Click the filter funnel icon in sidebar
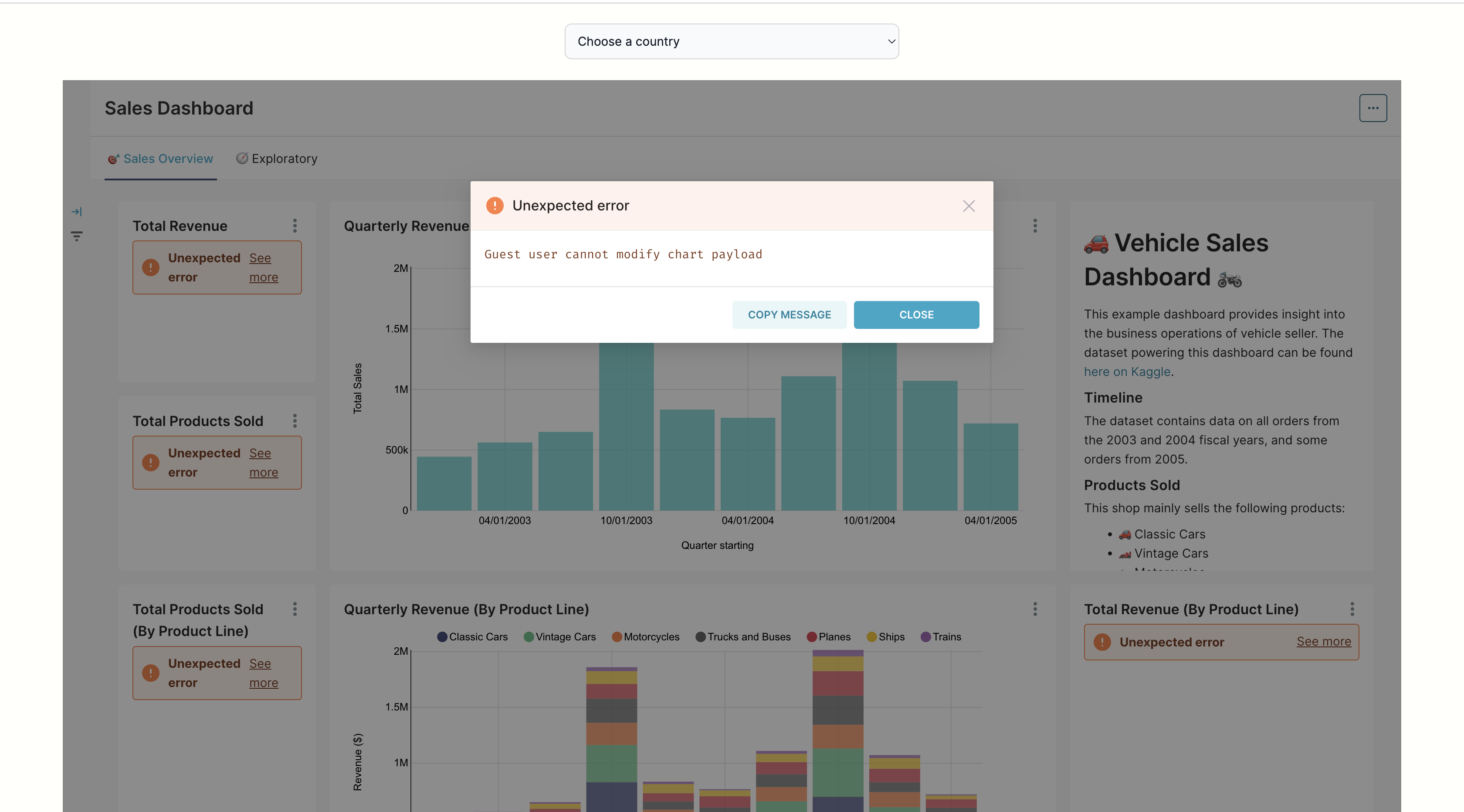The image size is (1464, 812). [77, 235]
